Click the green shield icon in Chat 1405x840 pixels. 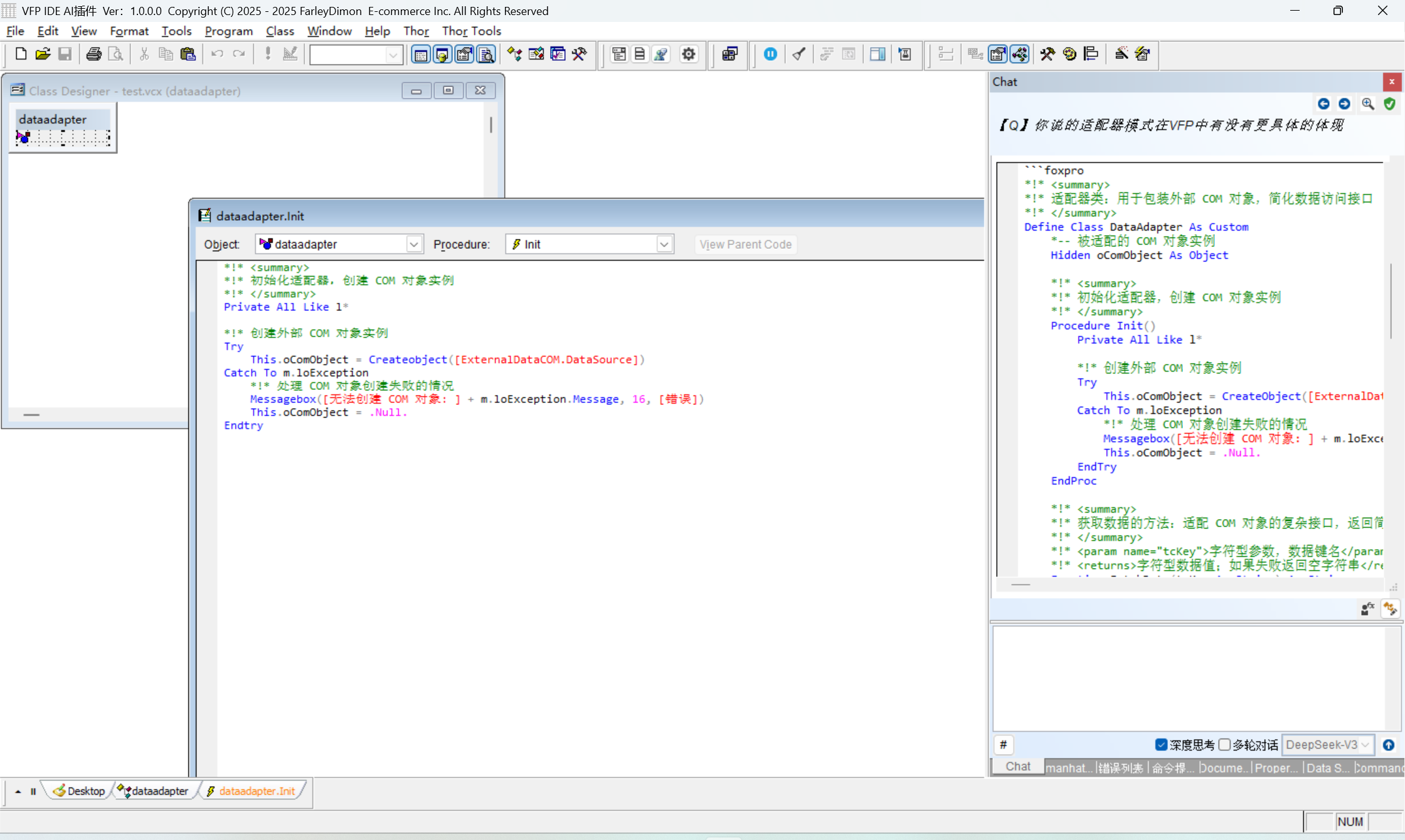click(1389, 103)
